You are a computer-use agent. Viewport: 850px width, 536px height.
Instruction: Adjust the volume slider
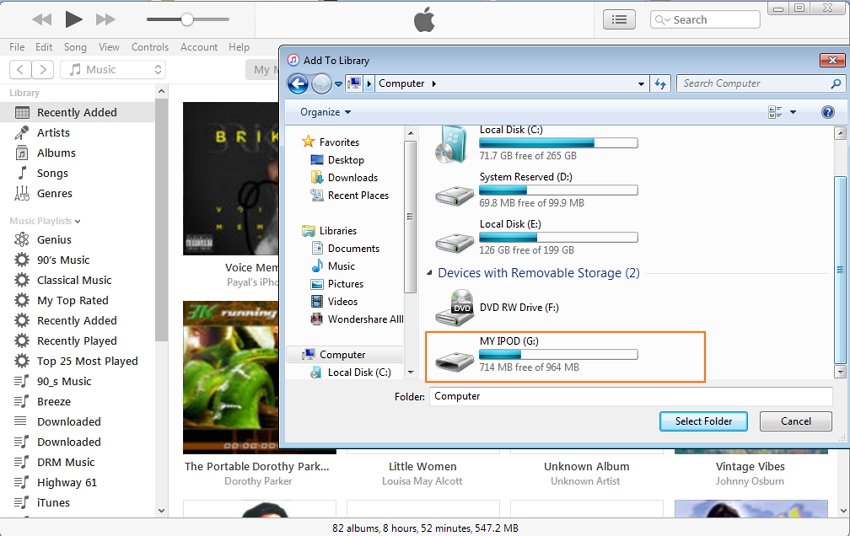coord(187,19)
